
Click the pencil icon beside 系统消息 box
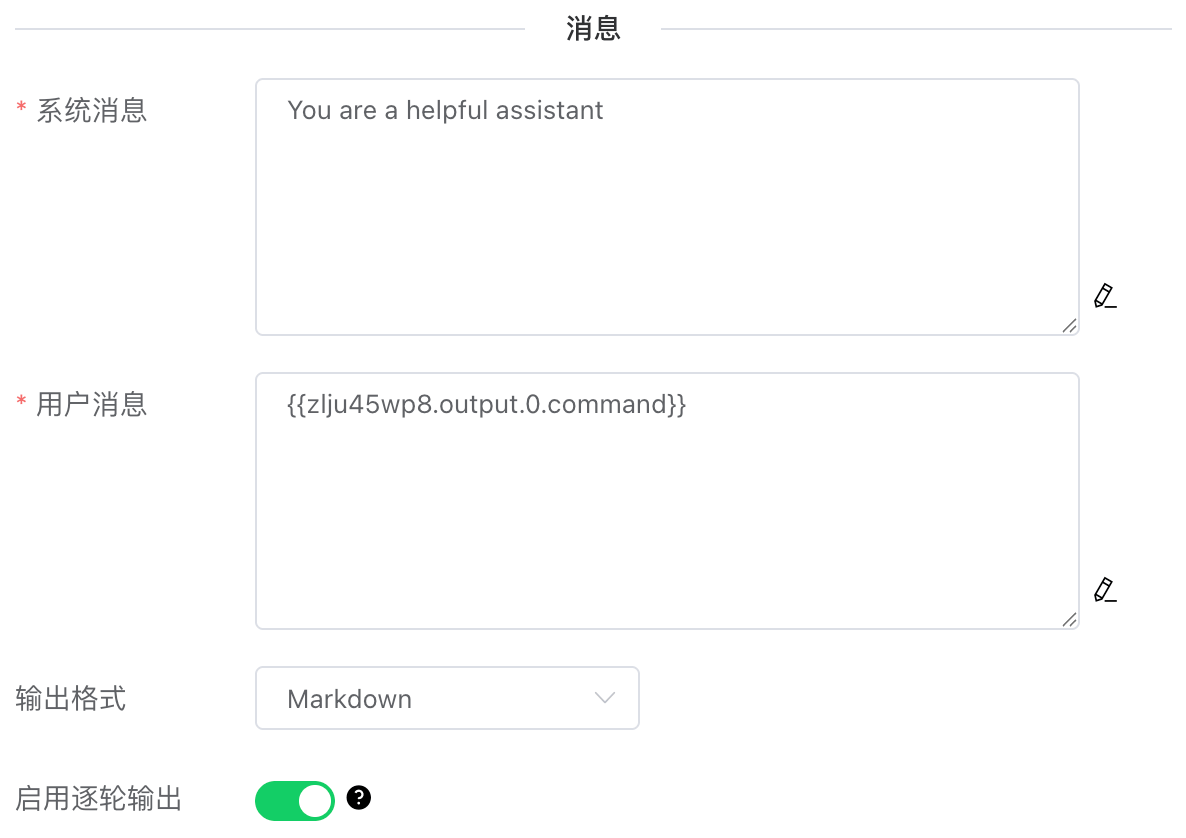coord(1104,296)
